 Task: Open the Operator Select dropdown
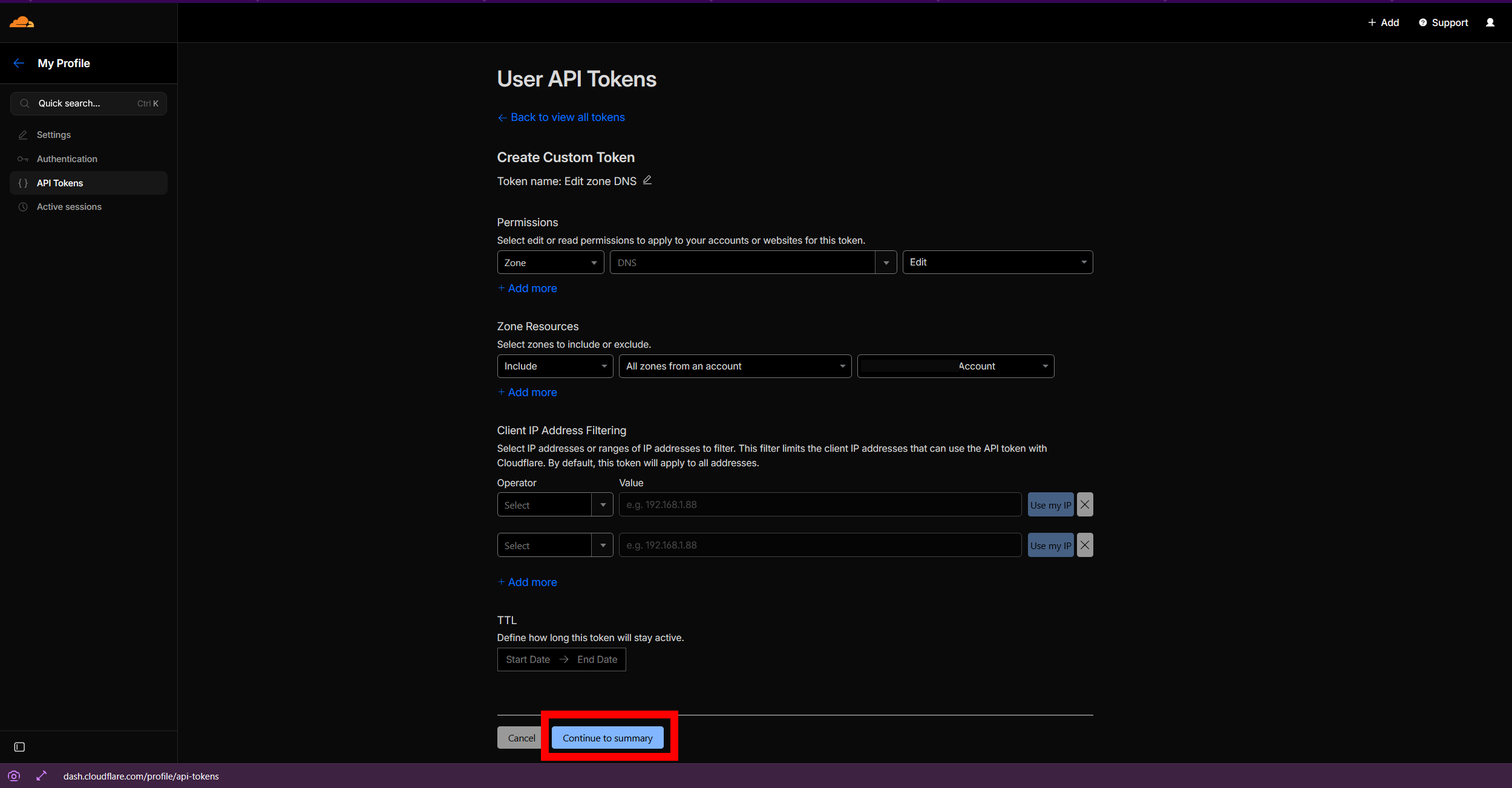click(x=554, y=504)
